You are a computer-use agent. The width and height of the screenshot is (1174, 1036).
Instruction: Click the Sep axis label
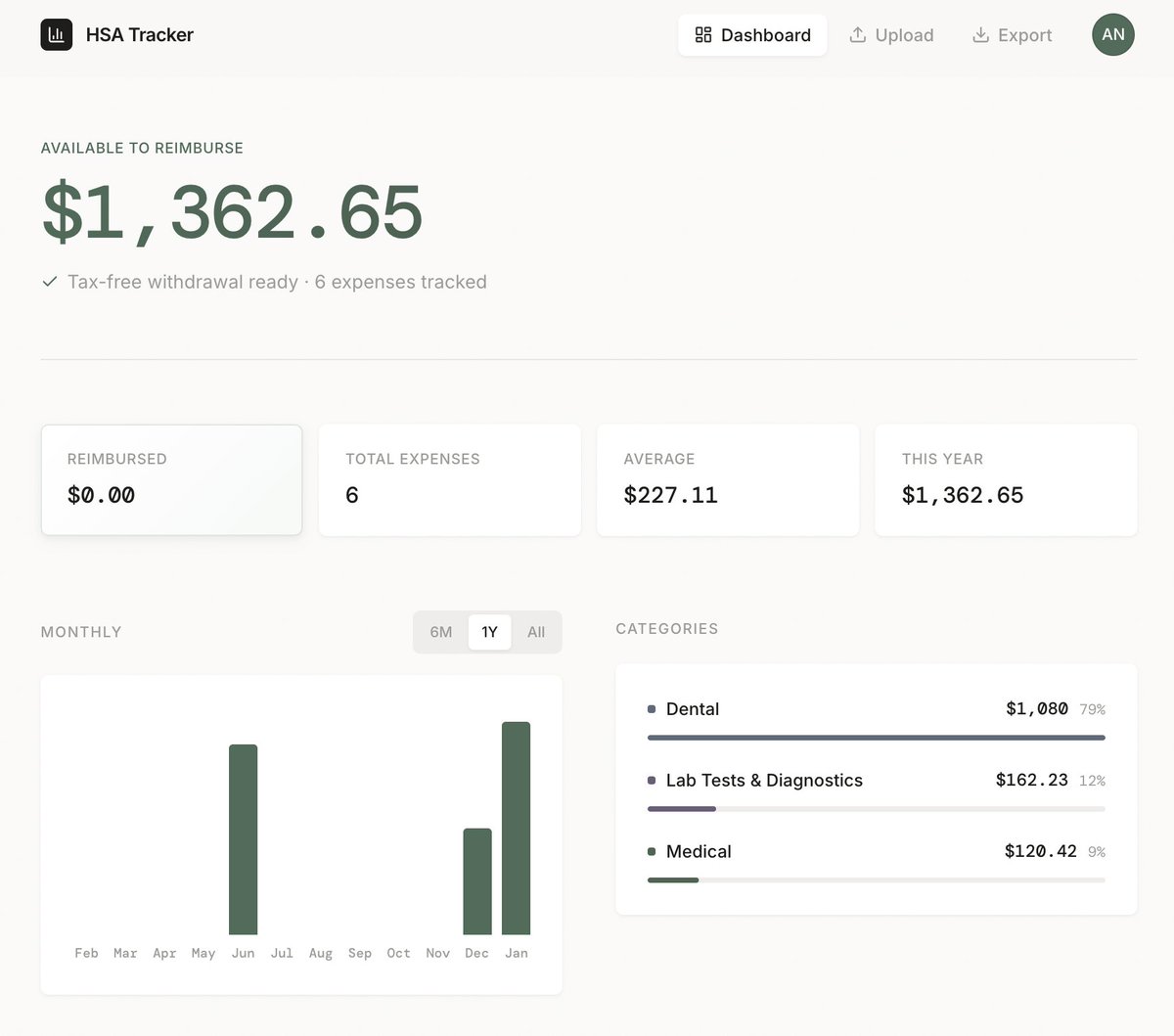[360, 953]
